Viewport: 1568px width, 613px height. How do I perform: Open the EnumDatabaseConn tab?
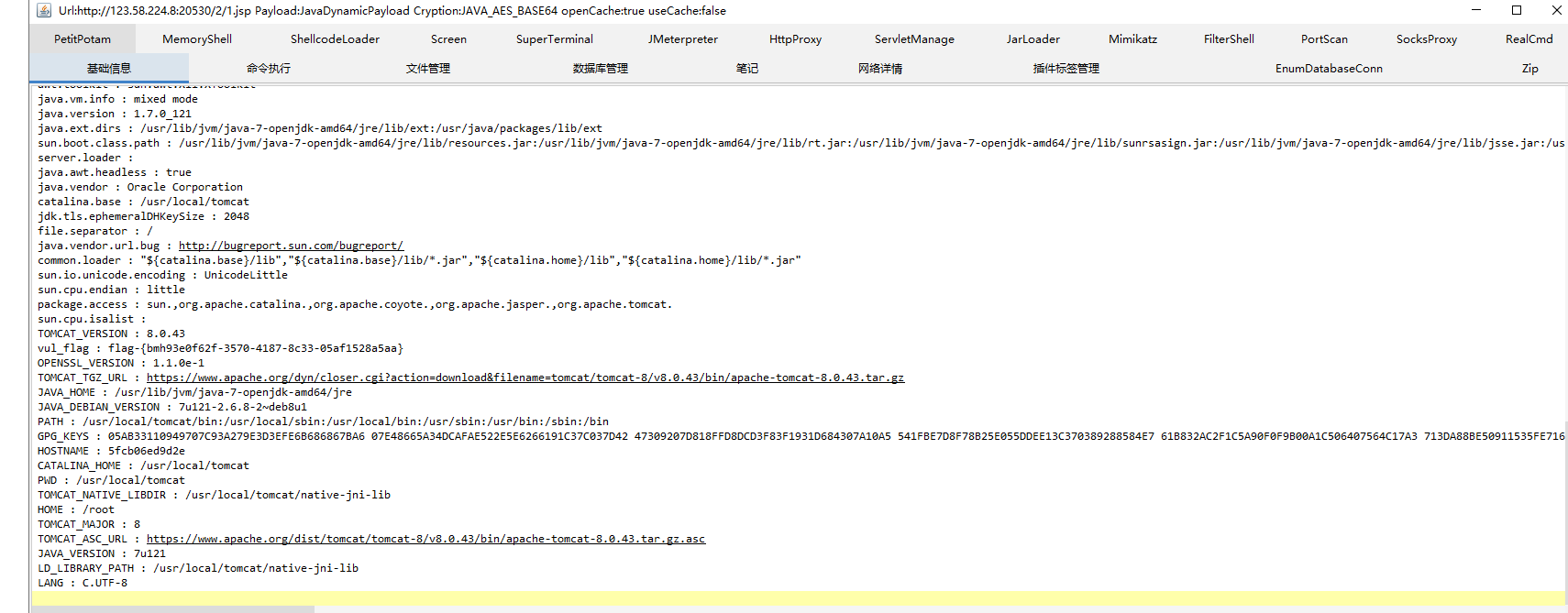pos(1329,69)
